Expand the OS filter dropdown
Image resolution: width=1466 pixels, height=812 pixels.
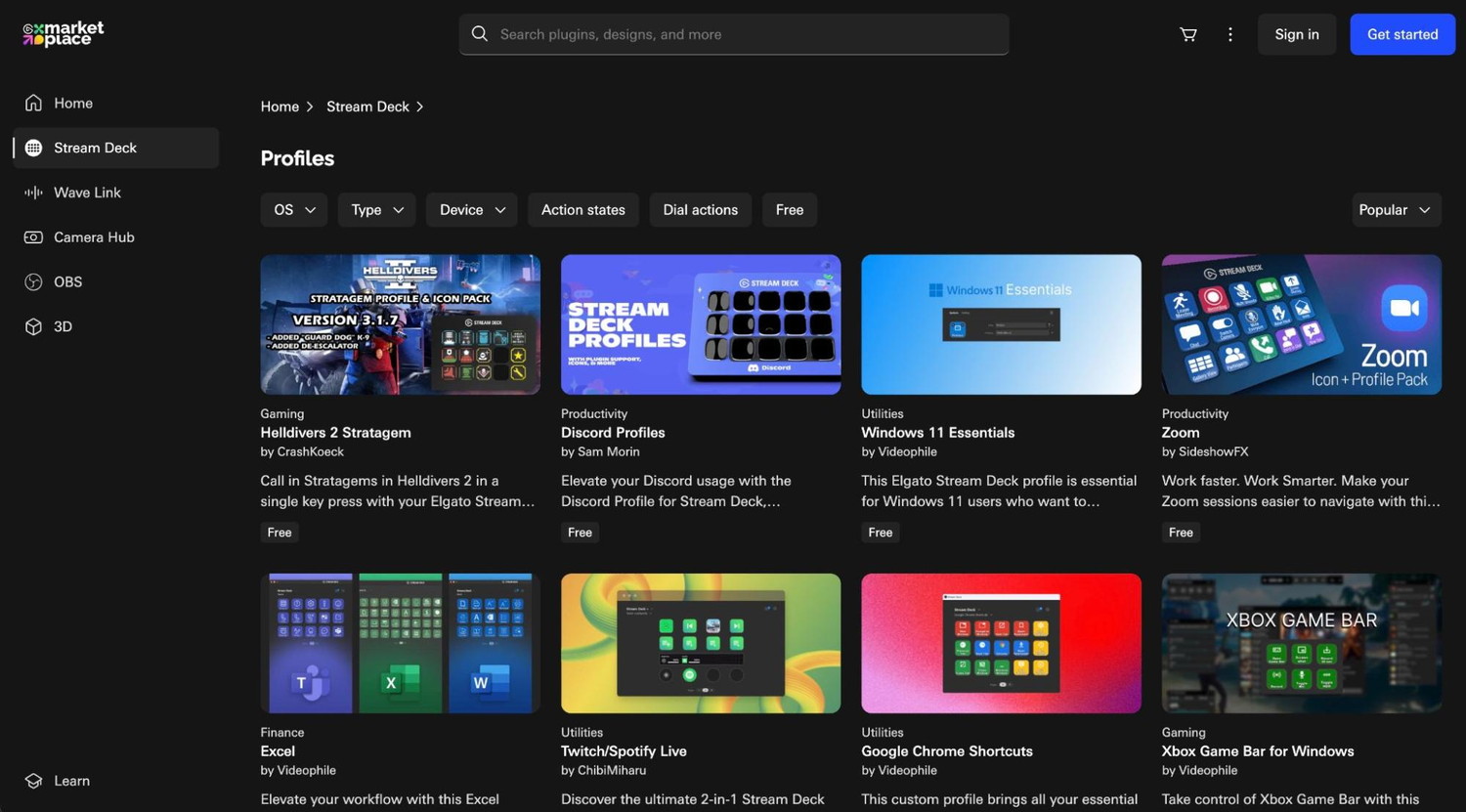(x=294, y=210)
